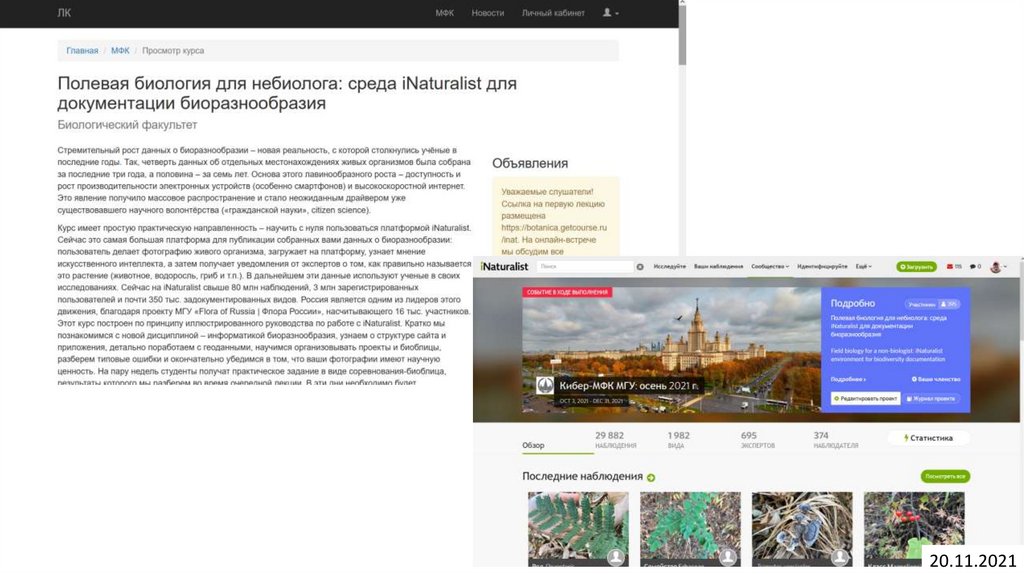The width and height of the screenshot is (1024, 574).
Task: Open the iNaturalist user avatar menu
Action: click(x=998, y=266)
